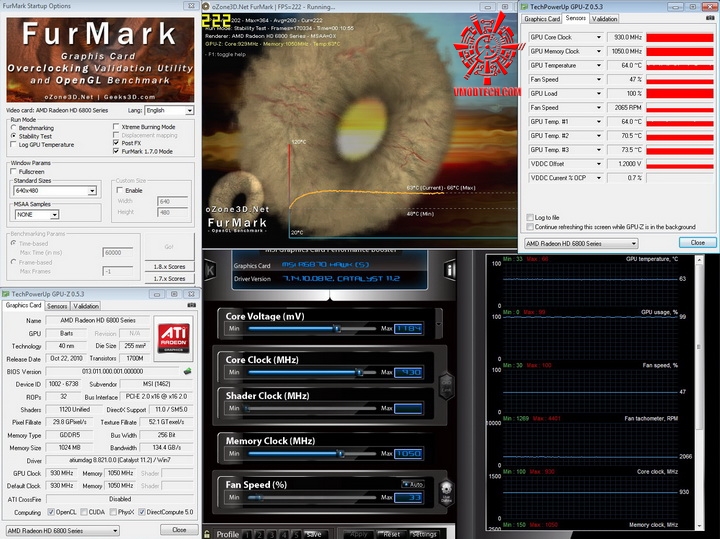Image resolution: width=720 pixels, height=539 pixels.
Task: Click the Afterburner profile lock icon
Action: [207, 534]
